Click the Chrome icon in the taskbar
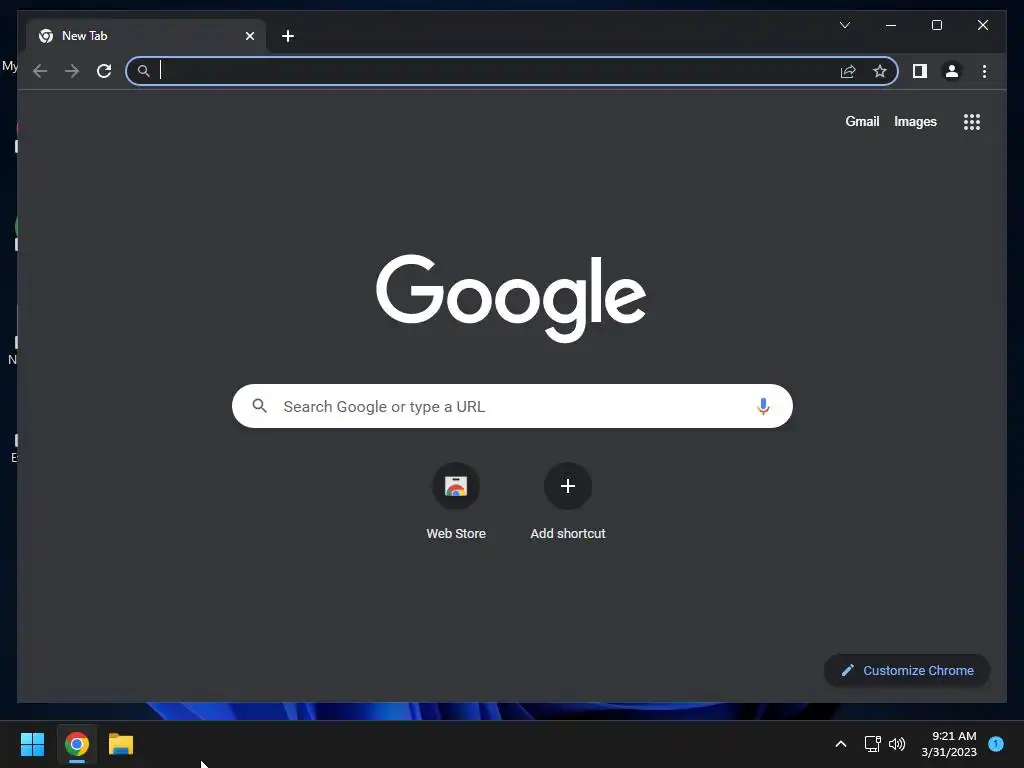 76,744
